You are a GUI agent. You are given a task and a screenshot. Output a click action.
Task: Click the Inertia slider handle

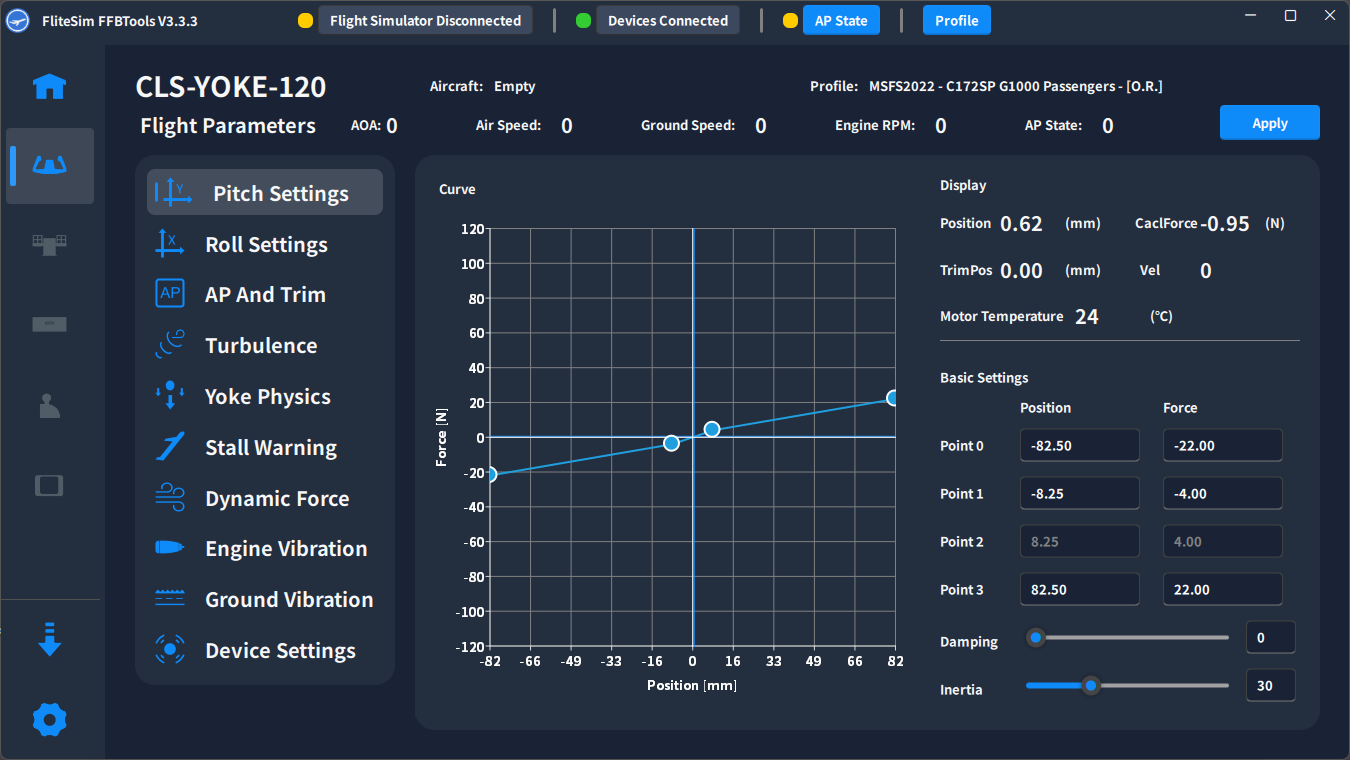tap(1091, 685)
